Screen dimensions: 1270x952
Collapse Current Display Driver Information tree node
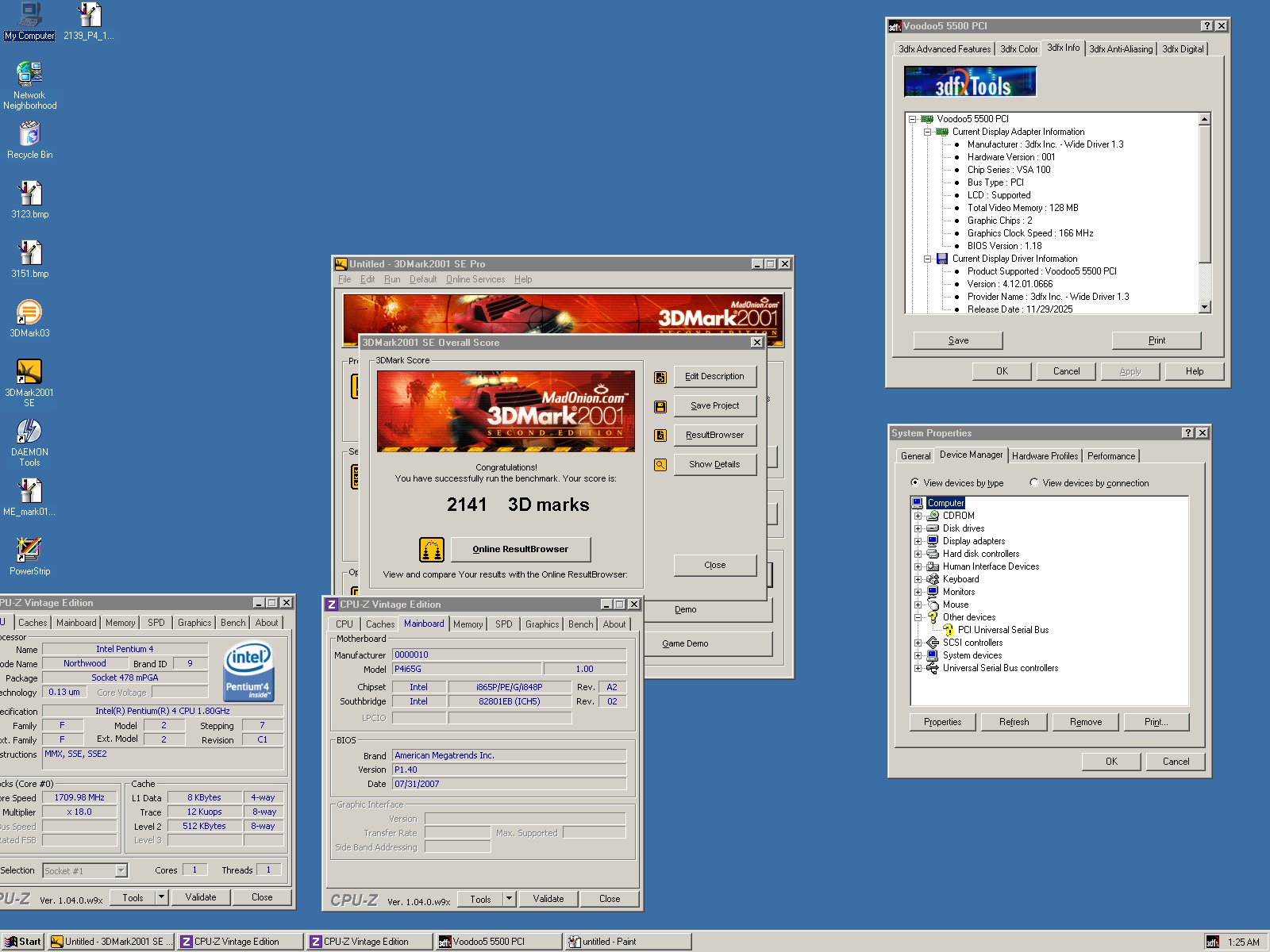927,259
